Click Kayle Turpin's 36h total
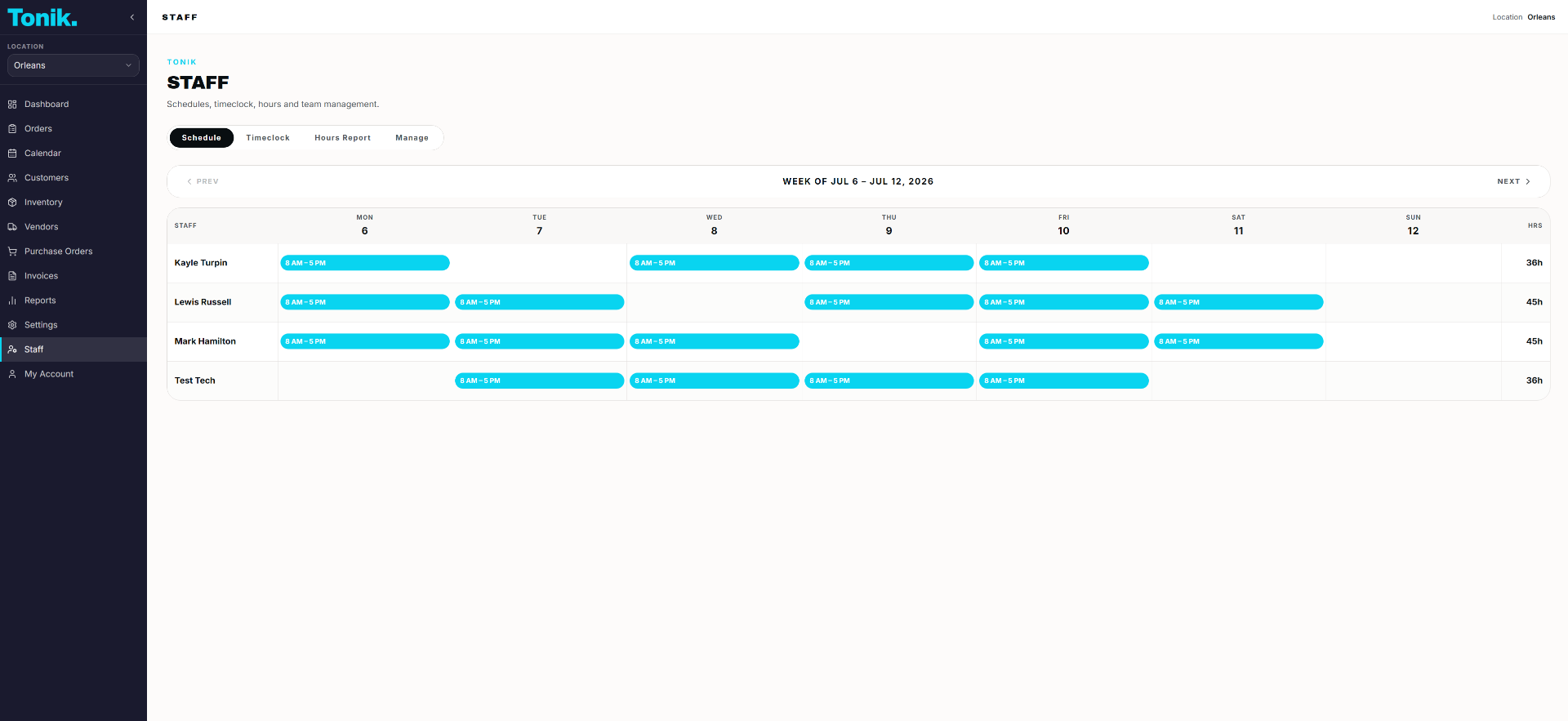The image size is (1568, 721). coord(1534,263)
